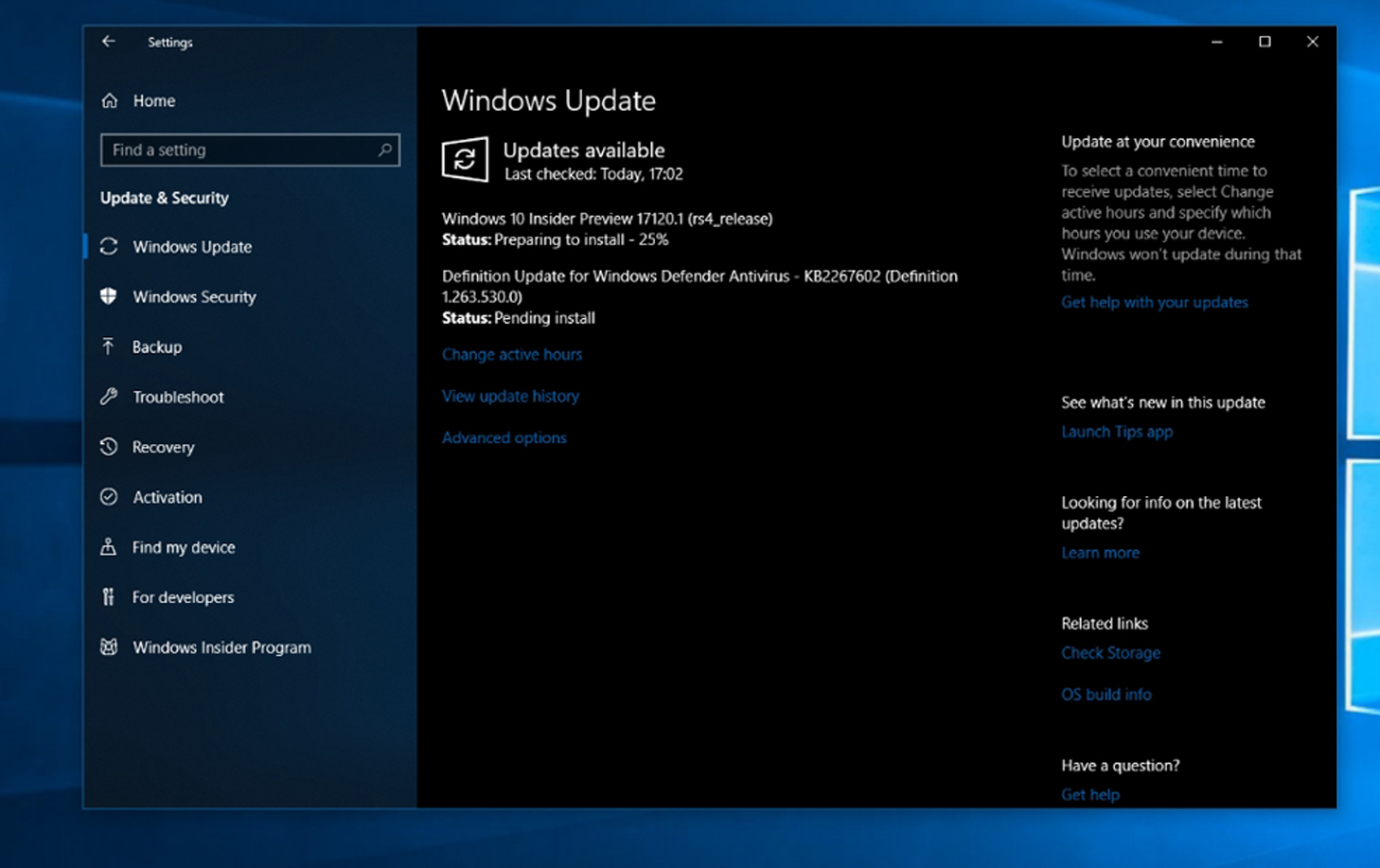
Task: Maximize the Settings window
Action: pos(1265,42)
